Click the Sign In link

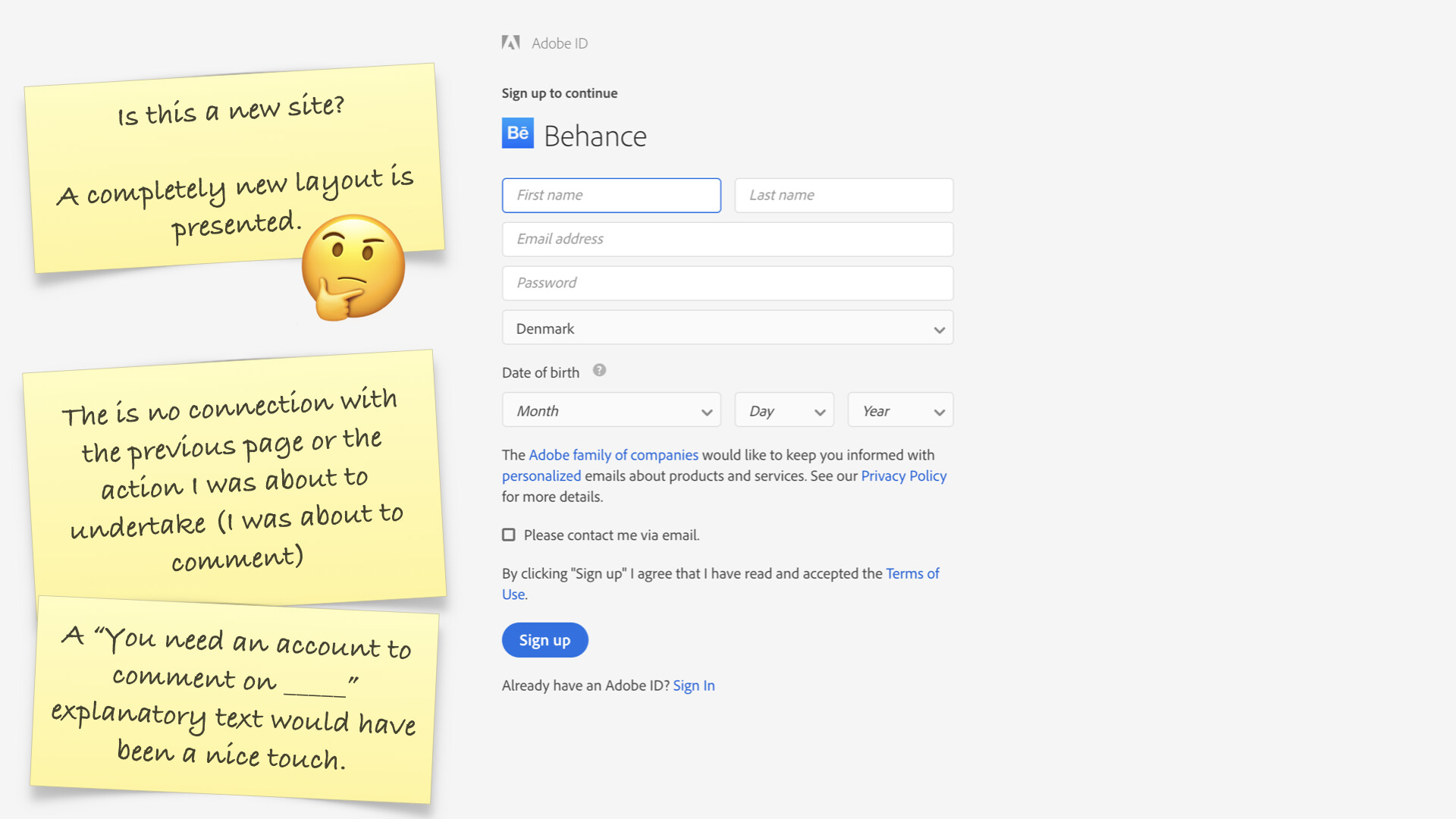[x=693, y=686]
